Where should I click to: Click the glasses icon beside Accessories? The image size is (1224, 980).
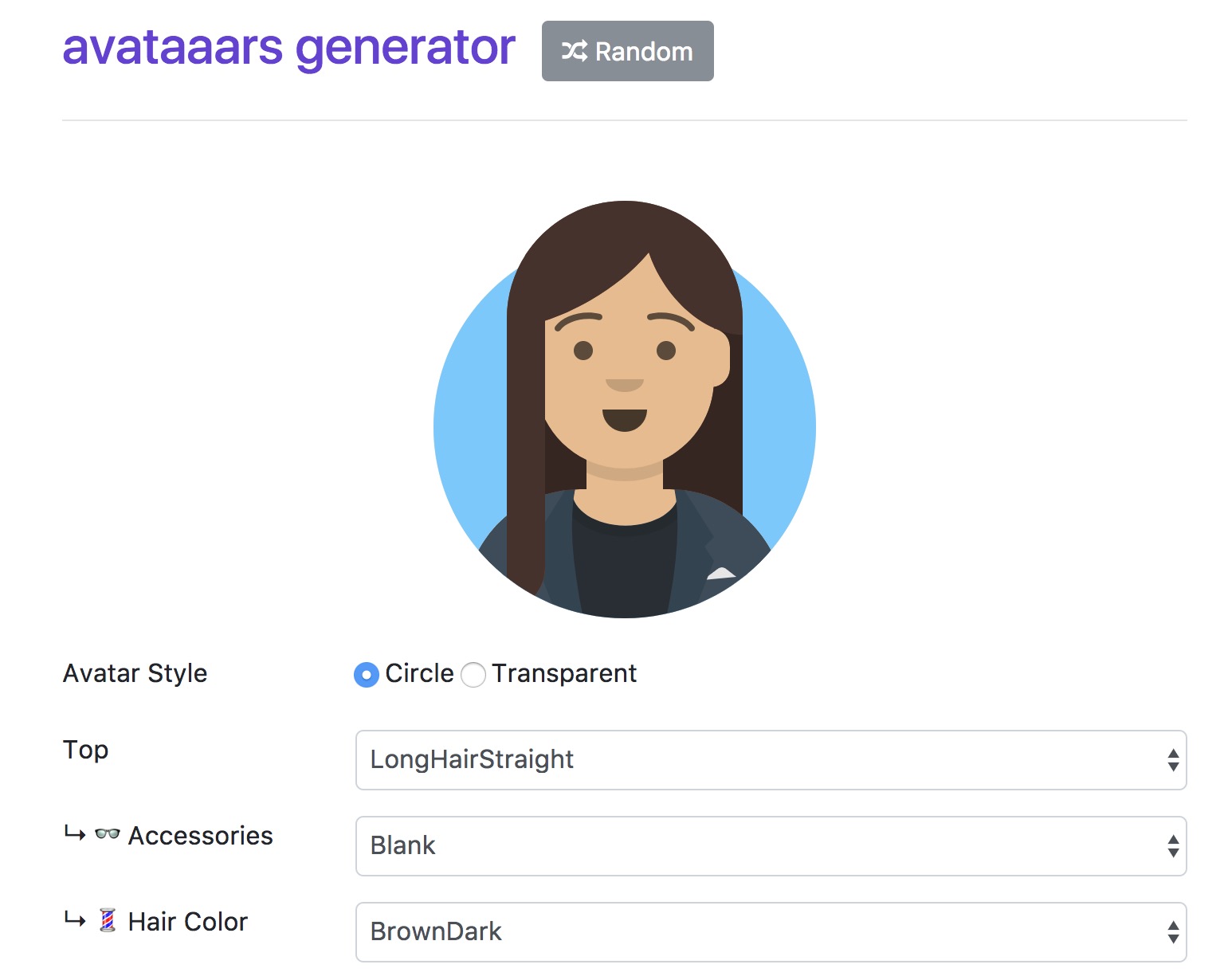click(x=108, y=835)
